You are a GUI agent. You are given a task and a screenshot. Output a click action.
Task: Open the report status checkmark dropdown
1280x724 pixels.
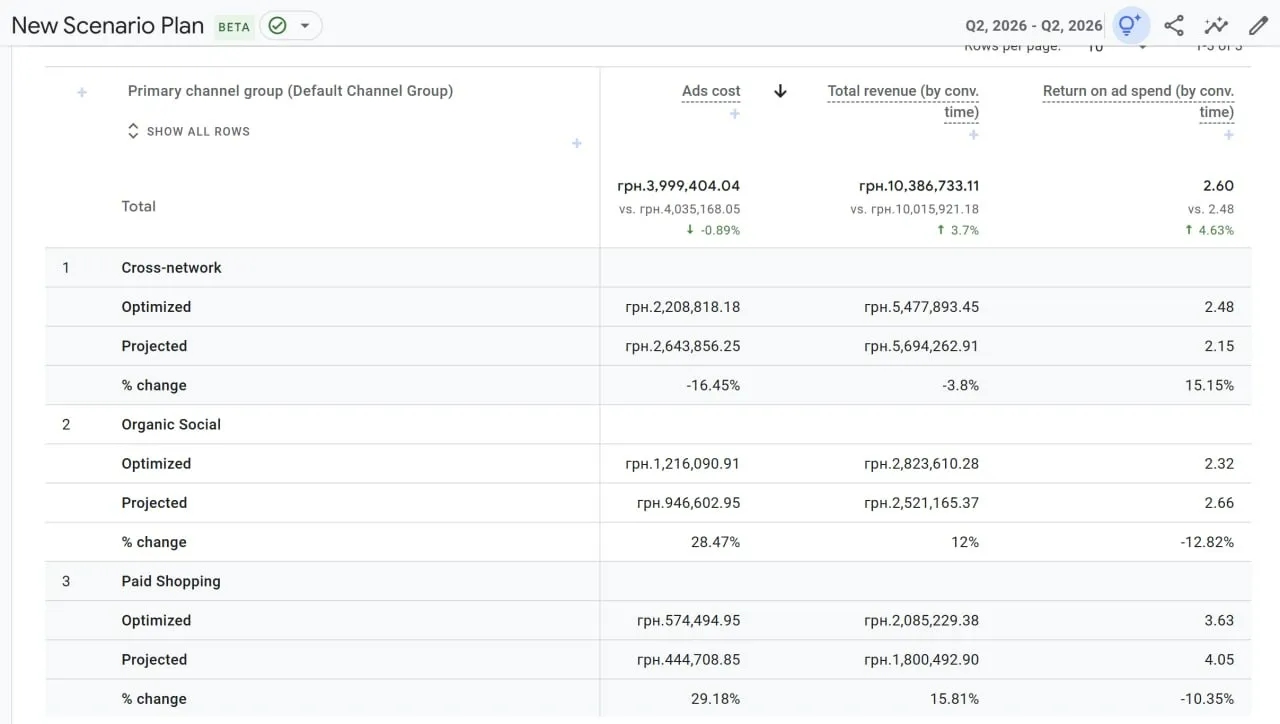pos(291,26)
